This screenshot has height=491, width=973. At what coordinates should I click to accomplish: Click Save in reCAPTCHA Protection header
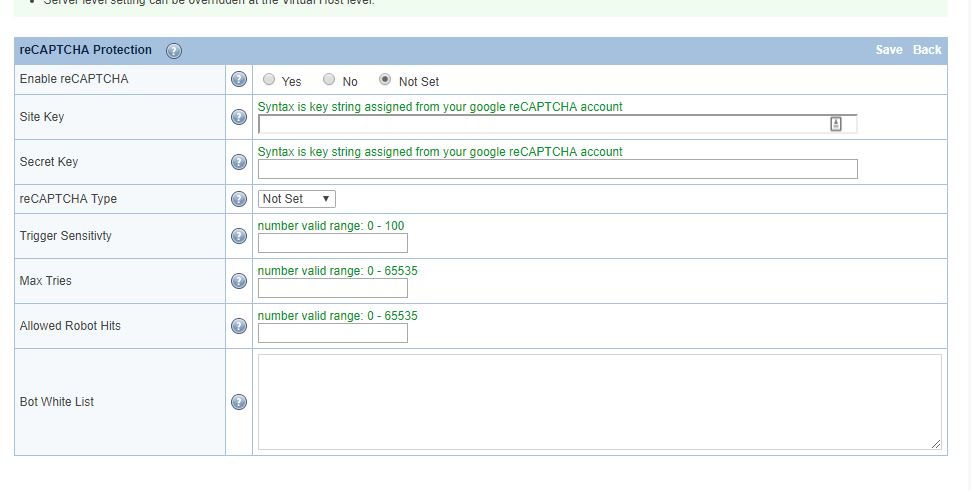coord(888,50)
